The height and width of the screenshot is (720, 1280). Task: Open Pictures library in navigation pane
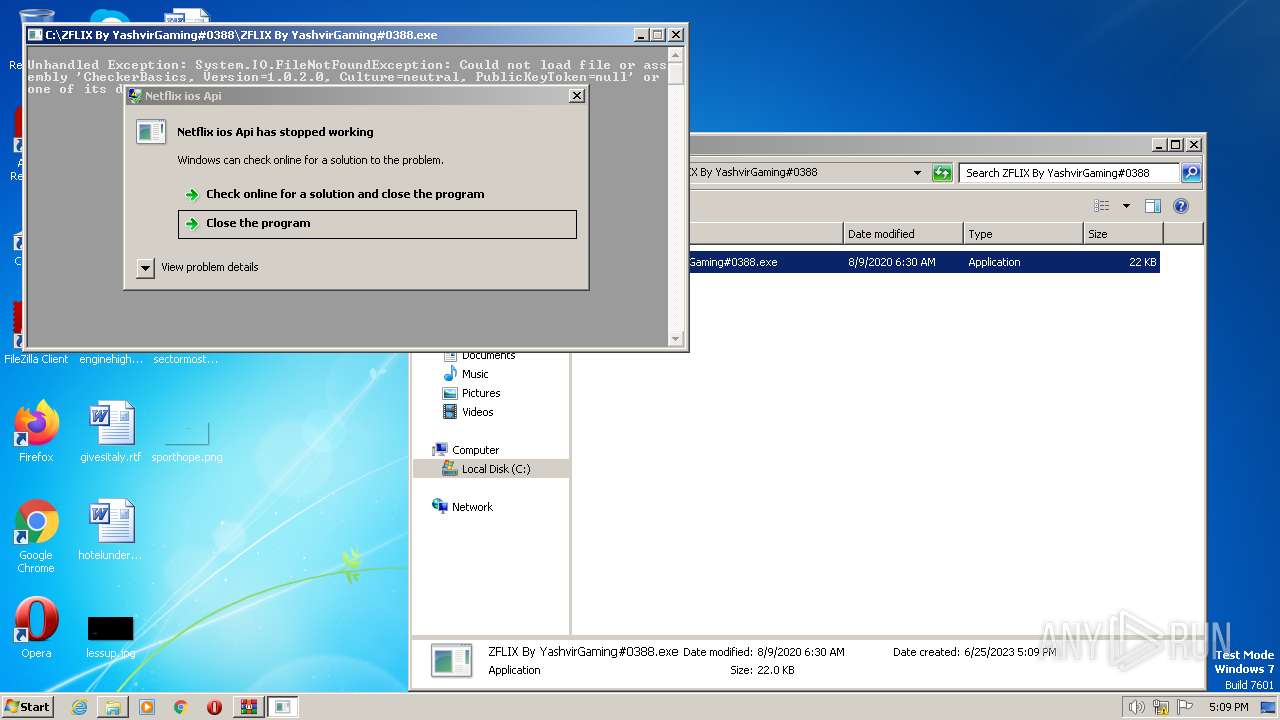coord(481,393)
